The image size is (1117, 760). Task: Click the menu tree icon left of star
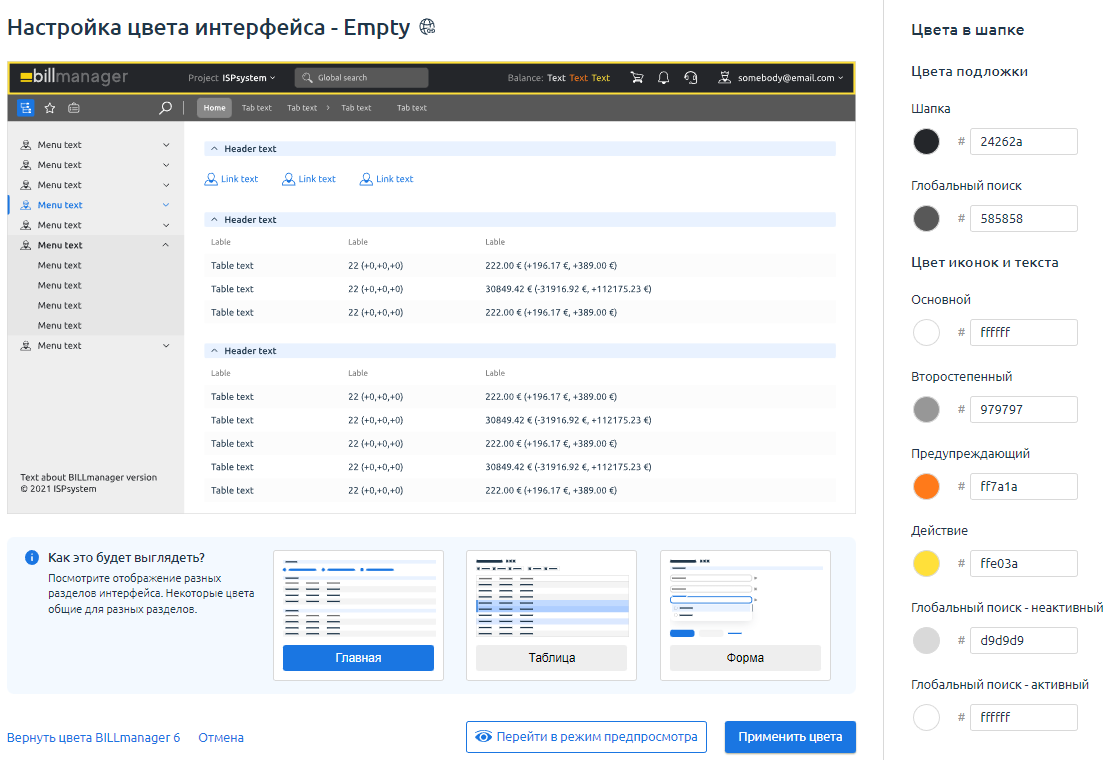[x=26, y=108]
